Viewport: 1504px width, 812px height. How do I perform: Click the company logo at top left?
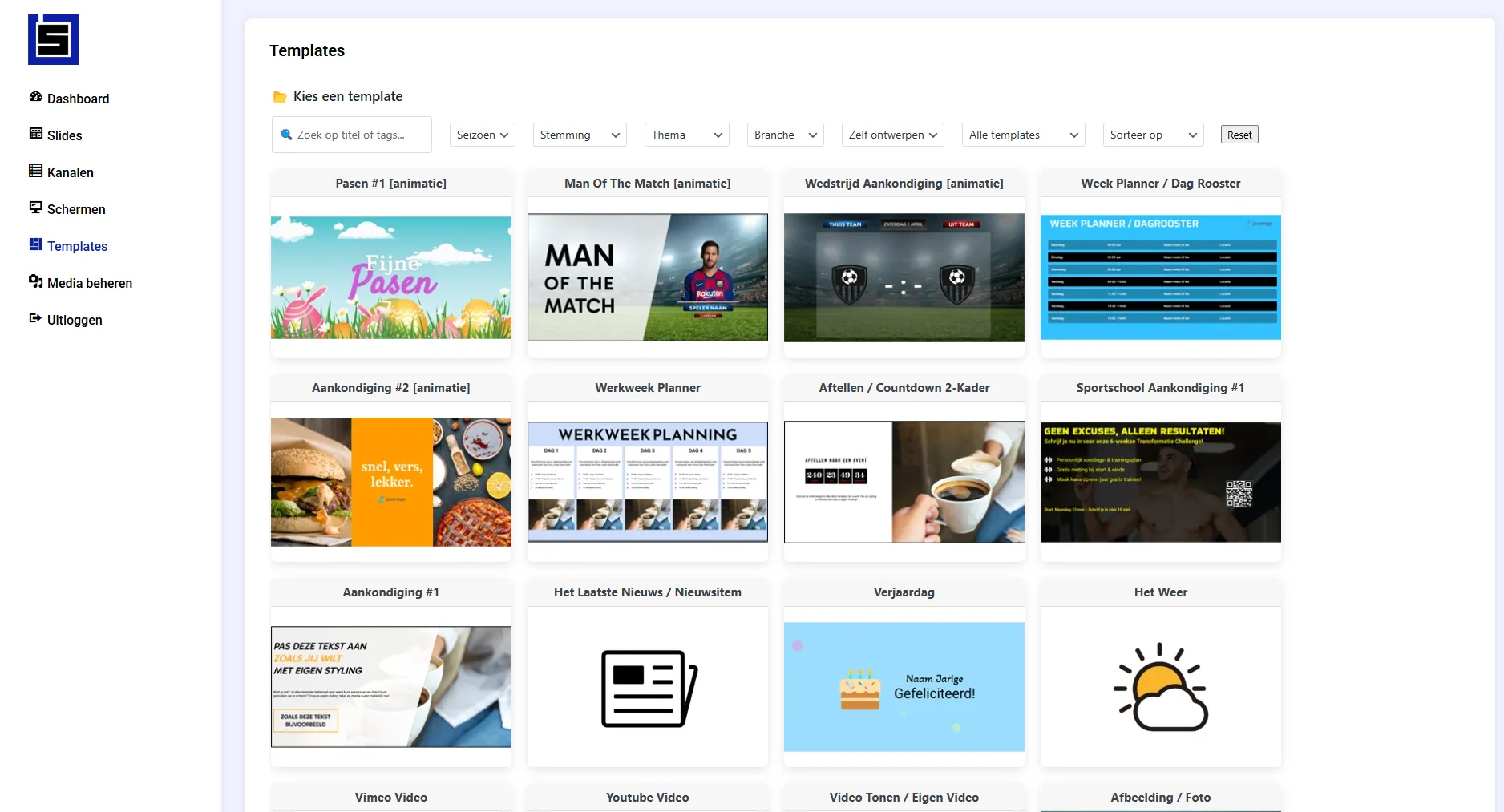[53, 39]
